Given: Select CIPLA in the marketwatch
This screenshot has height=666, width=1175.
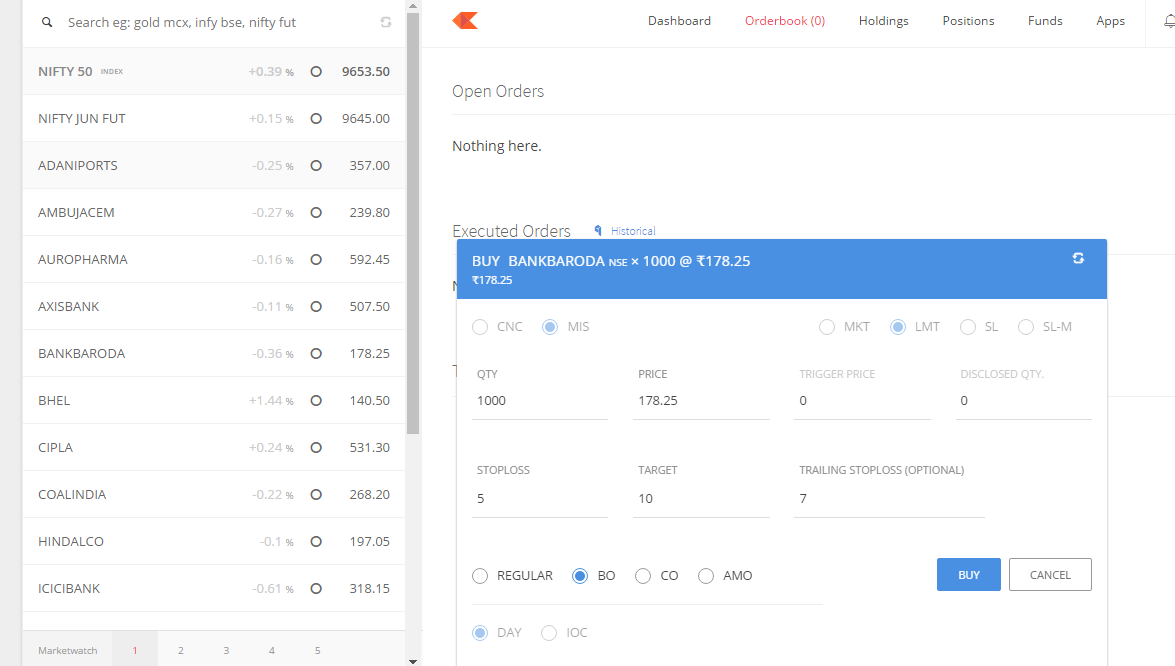Looking at the screenshot, I should (214, 447).
